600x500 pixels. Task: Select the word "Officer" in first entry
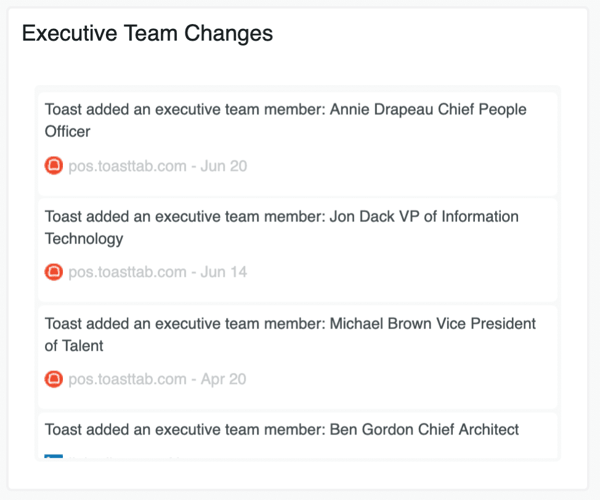coord(68,132)
